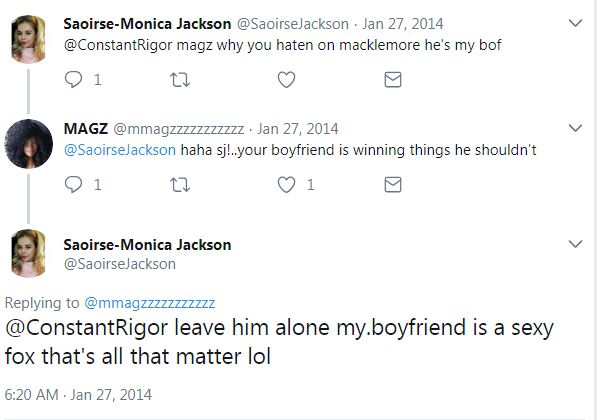Open avatar on the main bottom tweet
The height and width of the screenshot is (420, 597).
[29, 253]
